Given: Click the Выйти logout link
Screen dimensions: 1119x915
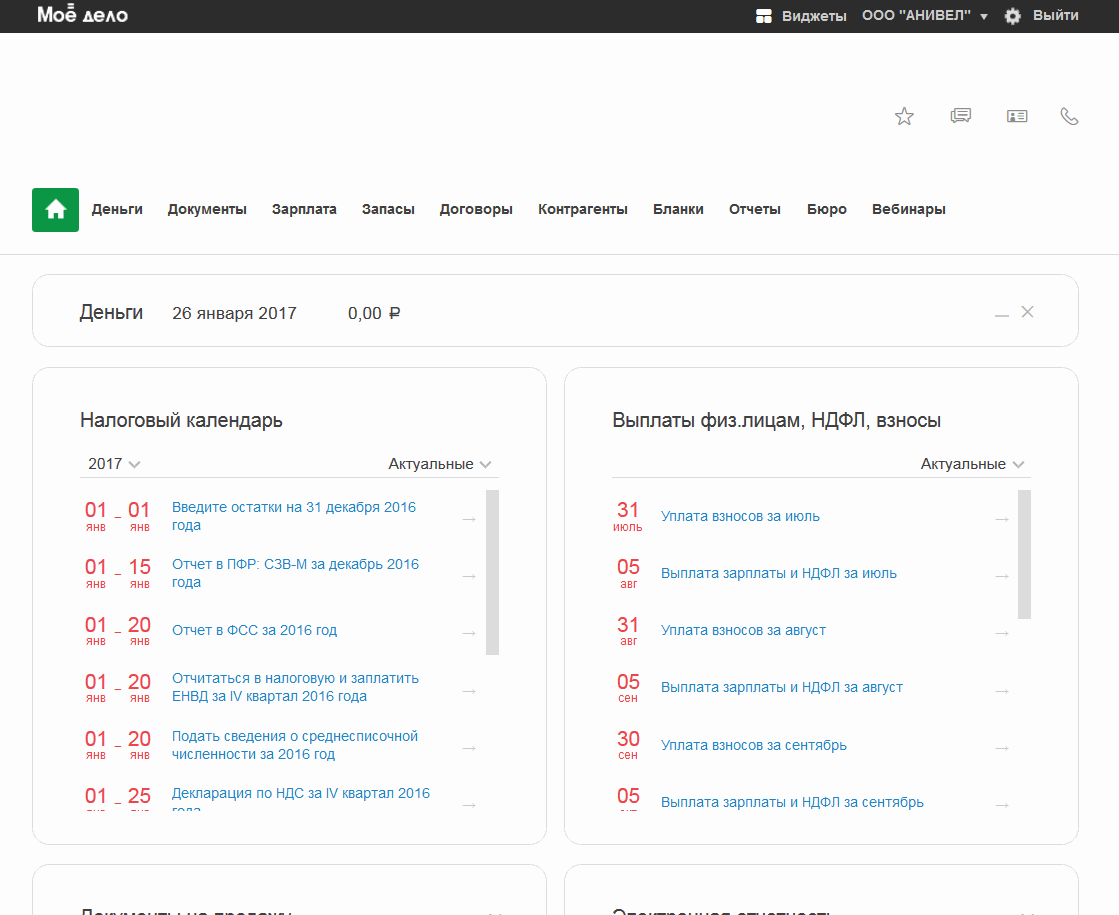Looking at the screenshot, I should click(x=1055, y=16).
